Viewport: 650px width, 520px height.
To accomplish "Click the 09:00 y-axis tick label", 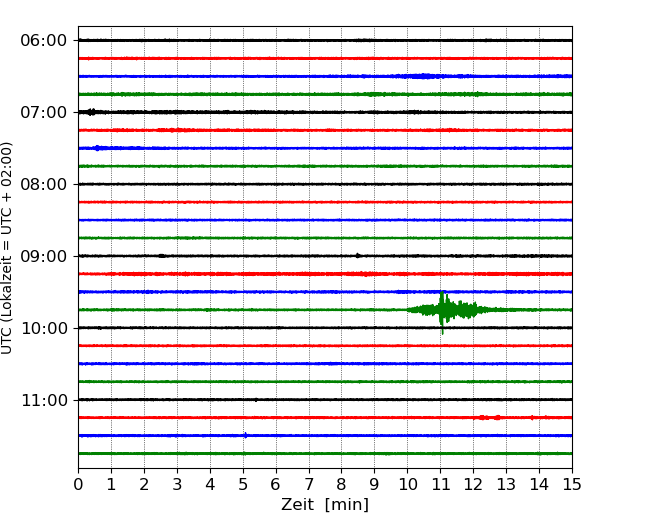I will [44, 256].
